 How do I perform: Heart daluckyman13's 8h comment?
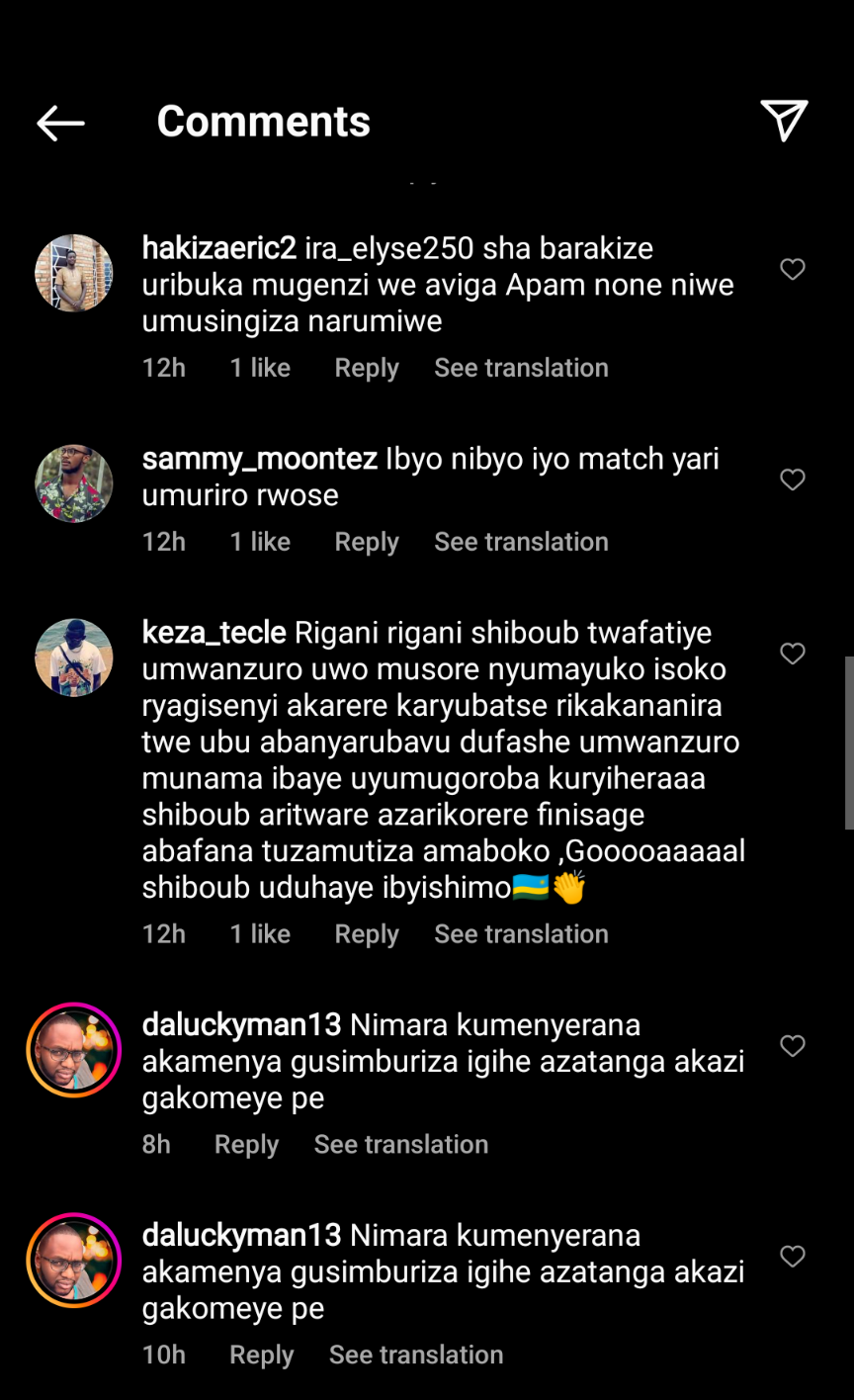793,1046
